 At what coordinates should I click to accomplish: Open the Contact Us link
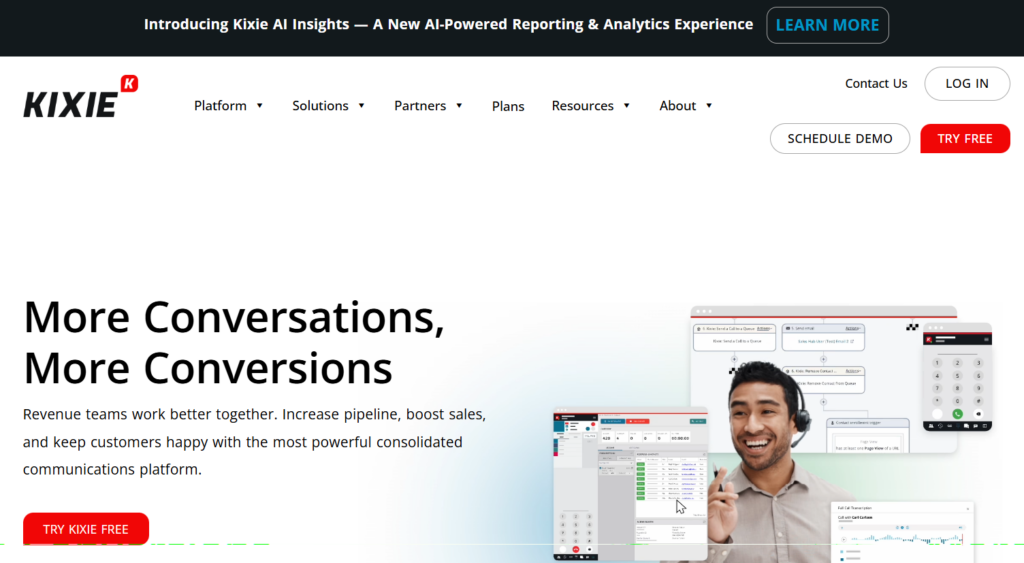click(x=876, y=84)
